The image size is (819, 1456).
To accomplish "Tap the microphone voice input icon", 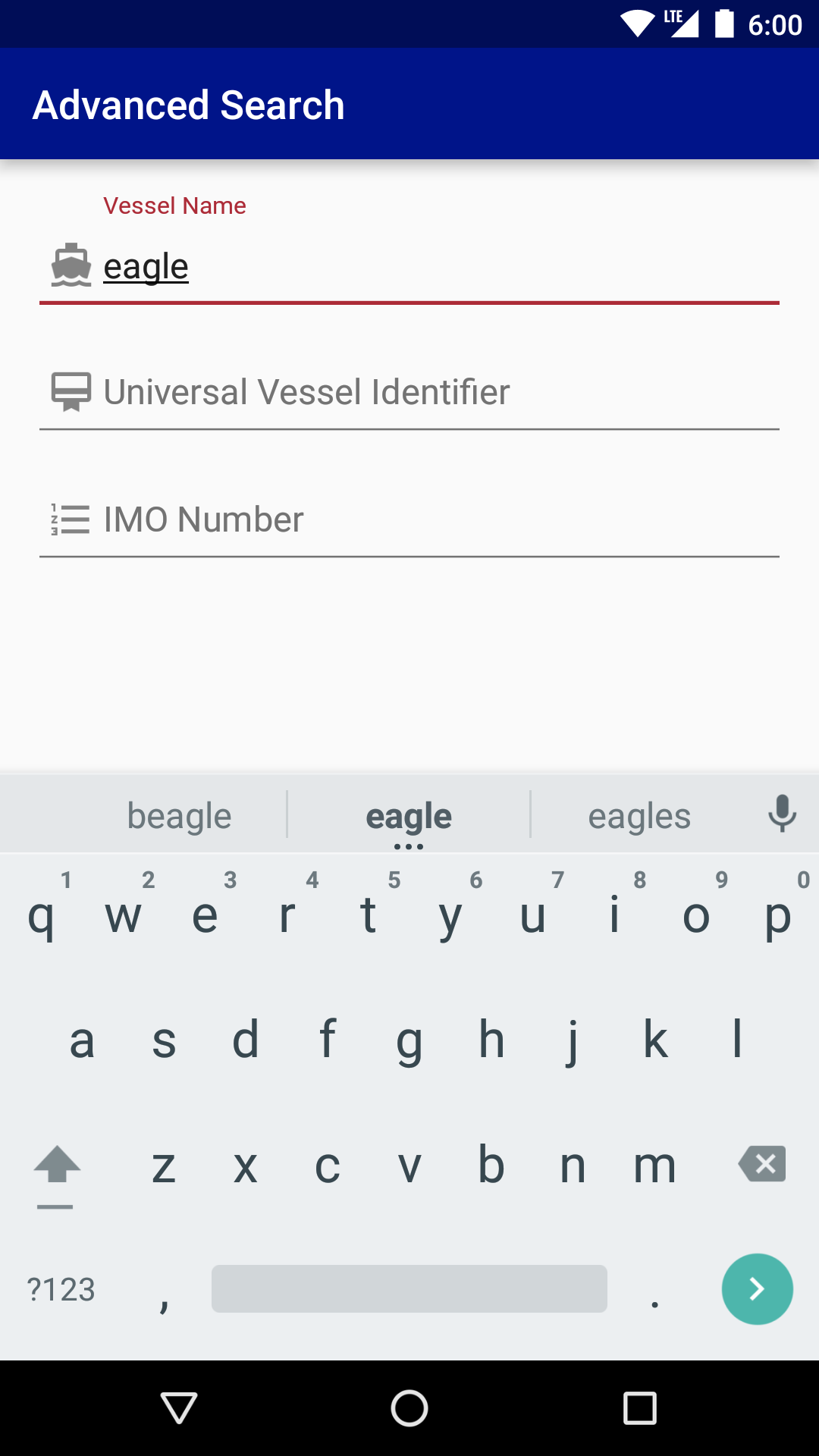I will [782, 814].
